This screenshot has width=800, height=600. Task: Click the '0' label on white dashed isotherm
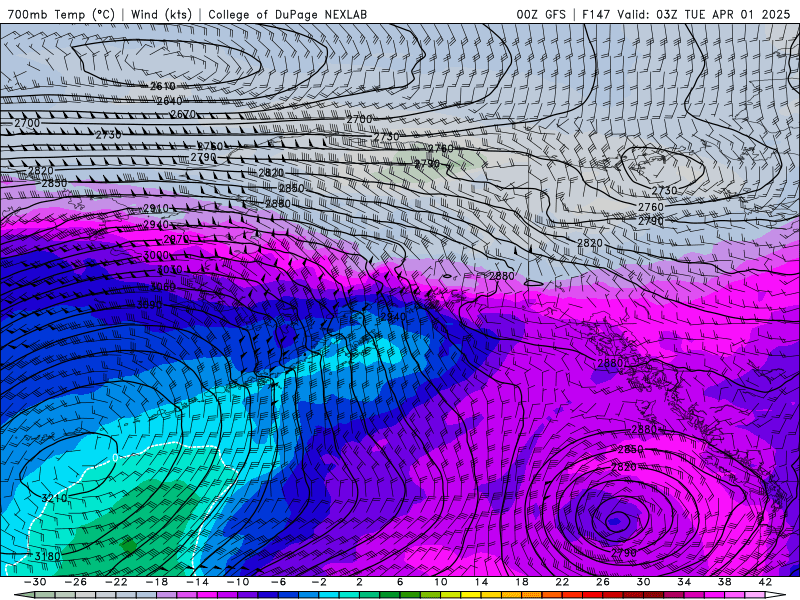(115, 457)
